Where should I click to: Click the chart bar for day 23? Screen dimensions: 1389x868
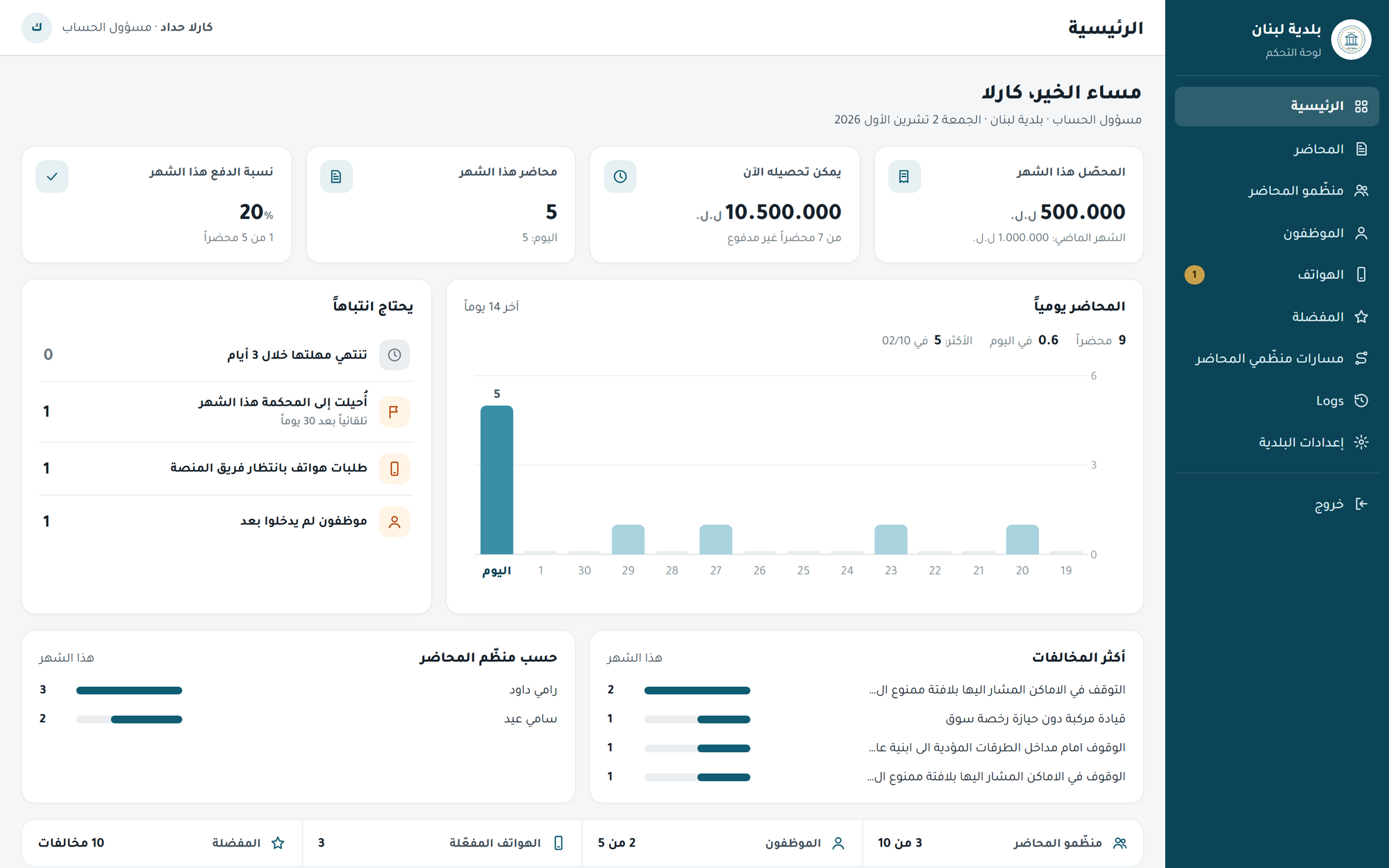click(890, 540)
